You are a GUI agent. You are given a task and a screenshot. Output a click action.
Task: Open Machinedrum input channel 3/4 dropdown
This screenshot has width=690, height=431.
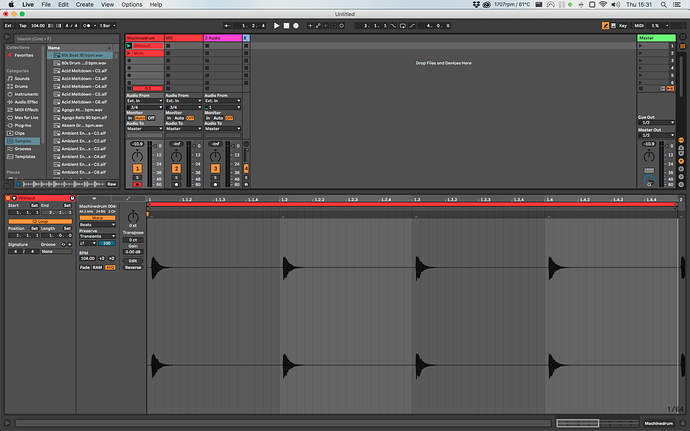(x=145, y=107)
